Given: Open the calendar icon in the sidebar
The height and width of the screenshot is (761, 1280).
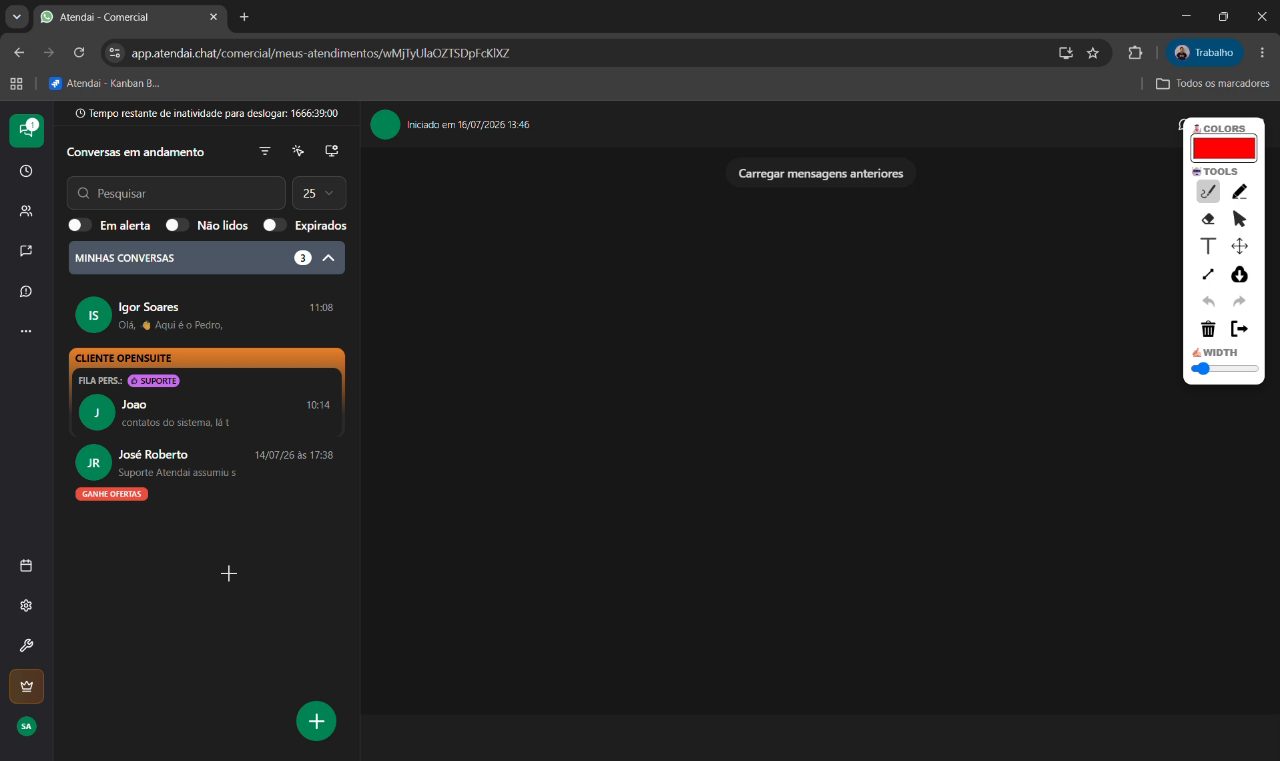Looking at the screenshot, I should coord(26,565).
